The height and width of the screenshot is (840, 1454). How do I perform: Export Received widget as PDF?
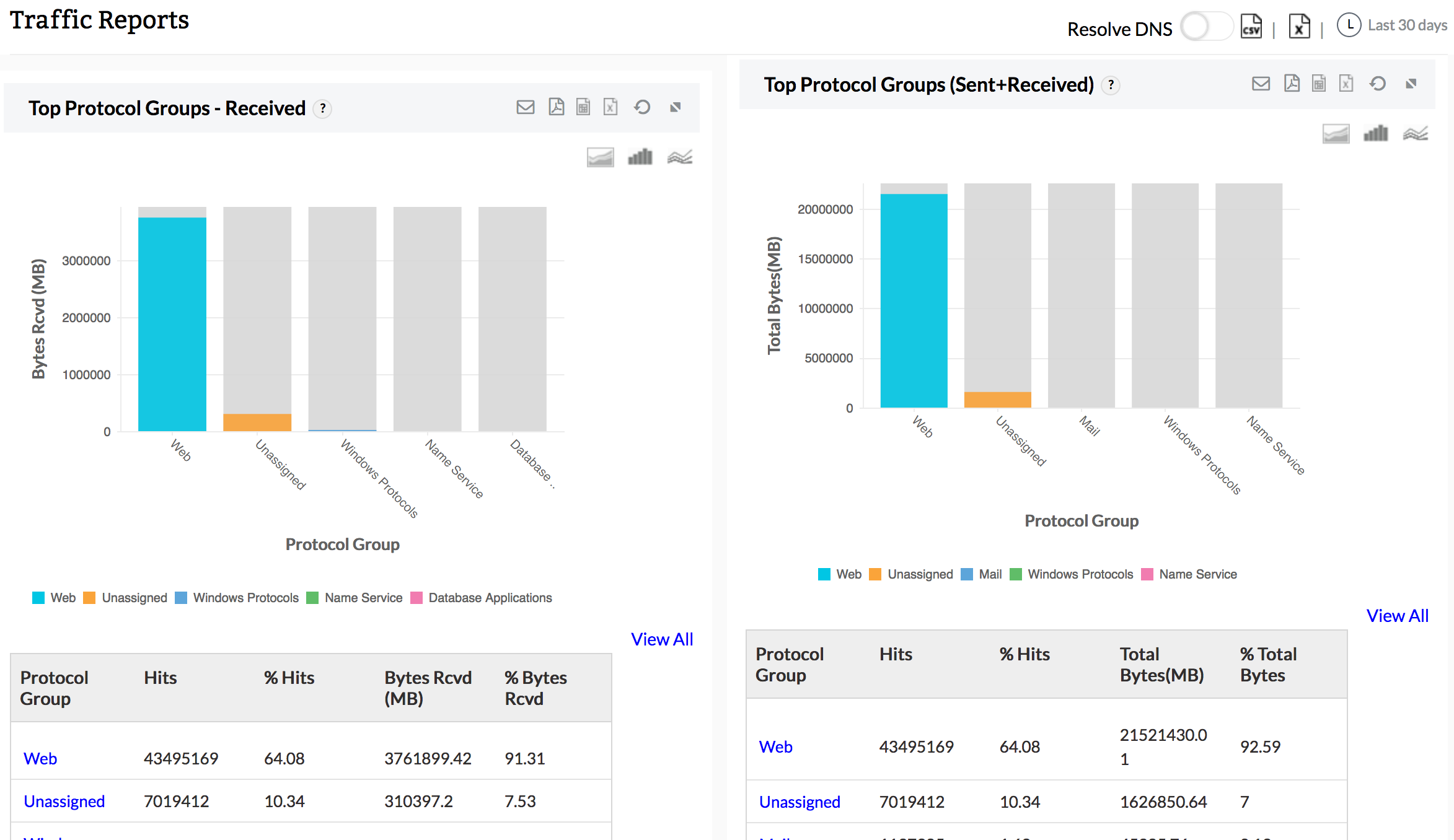(556, 107)
